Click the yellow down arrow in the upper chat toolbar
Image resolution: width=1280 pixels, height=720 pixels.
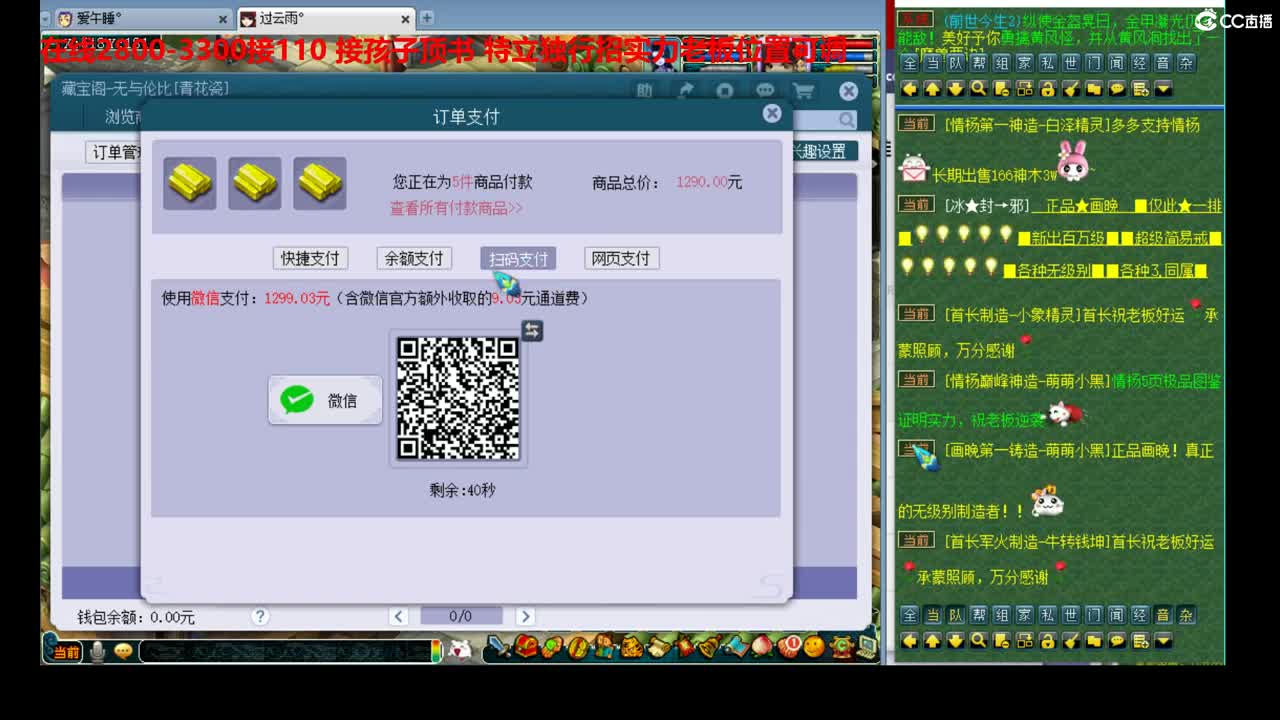(955, 88)
